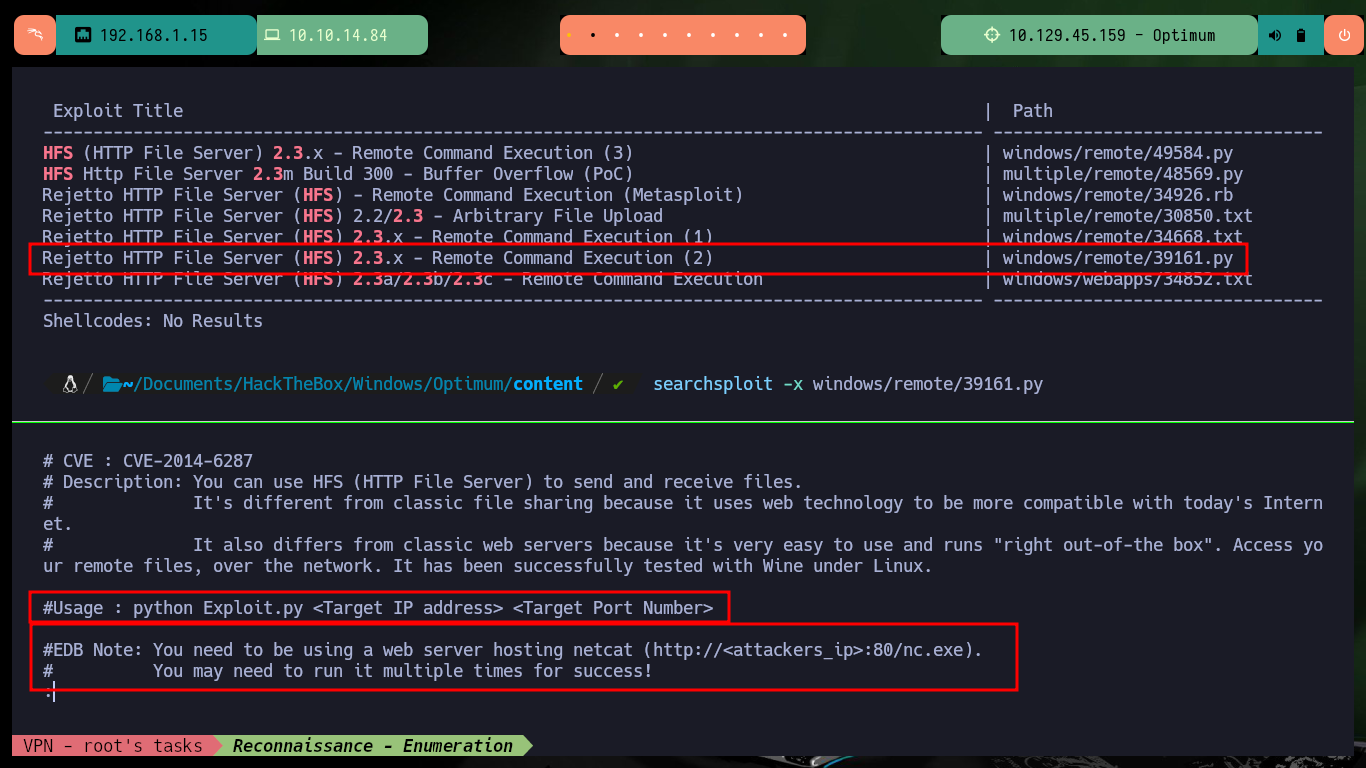Click the ~/Documents/HackTheBox/Windows/Optimum/content prompt path
The width and height of the screenshot is (1366, 768).
coord(353,384)
